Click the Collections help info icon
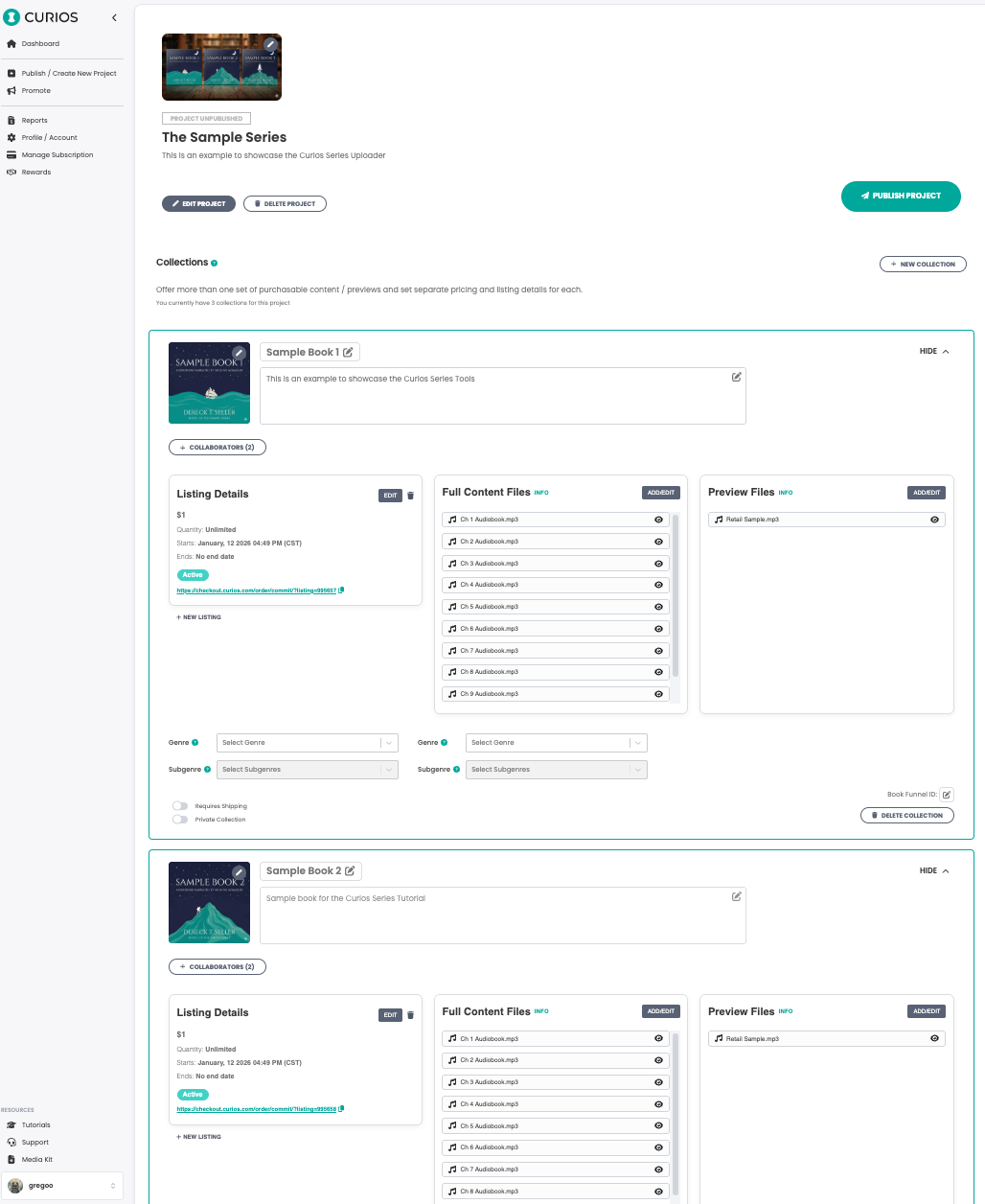985x1204 pixels. click(214, 263)
